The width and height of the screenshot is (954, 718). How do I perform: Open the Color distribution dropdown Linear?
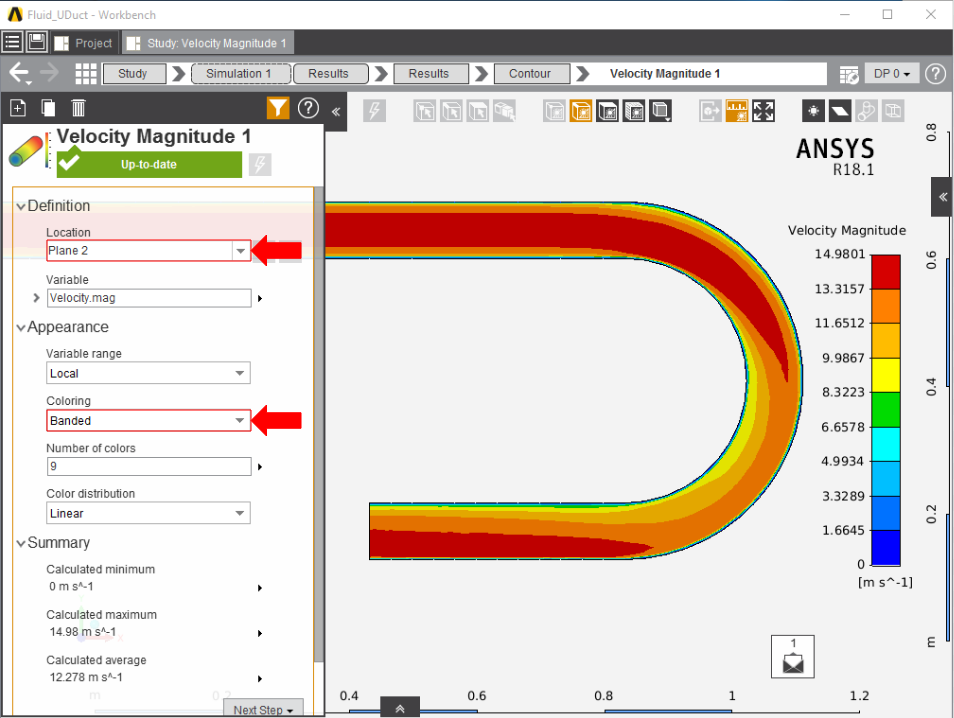148,513
